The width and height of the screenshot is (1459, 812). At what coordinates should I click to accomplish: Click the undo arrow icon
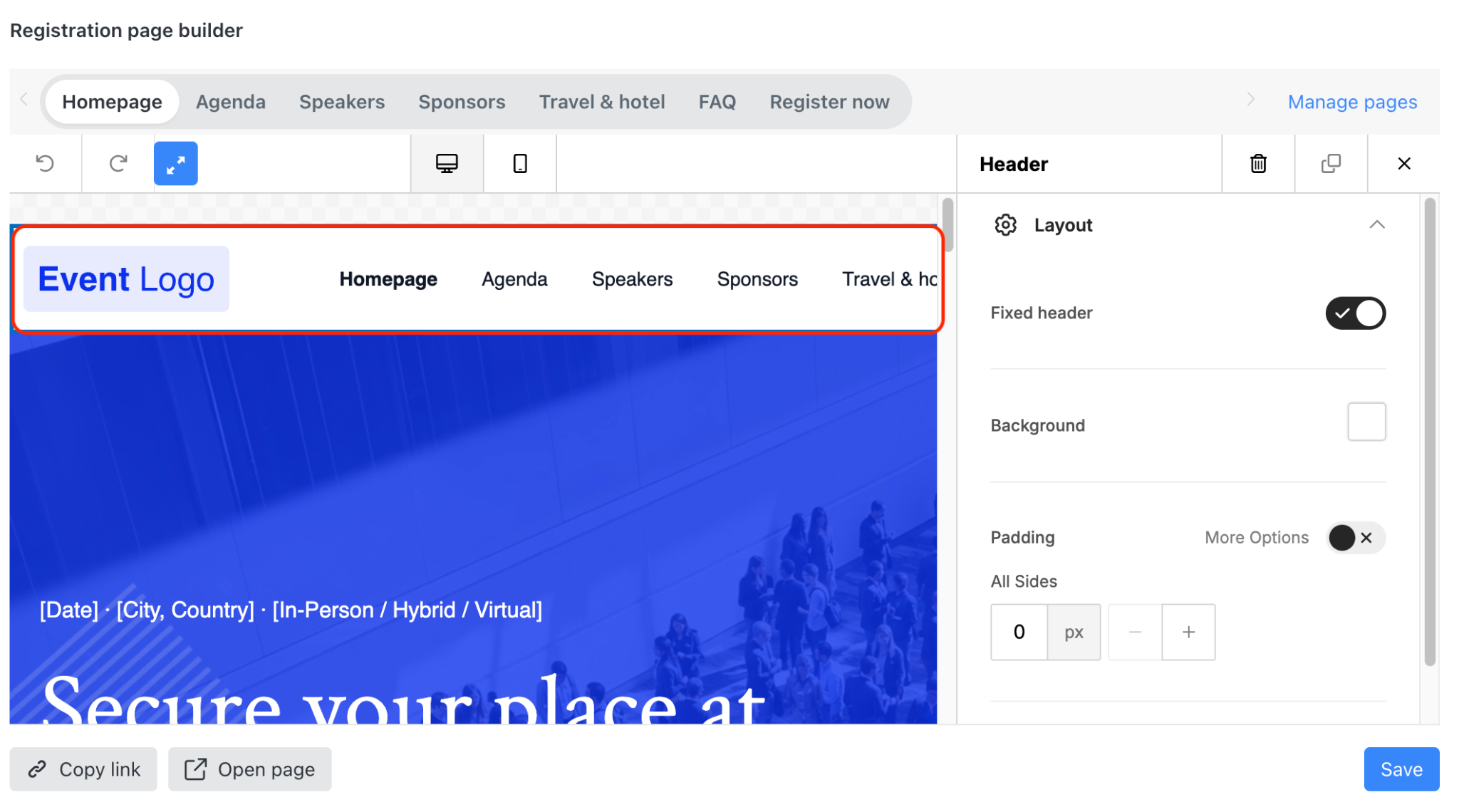pos(45,164)
